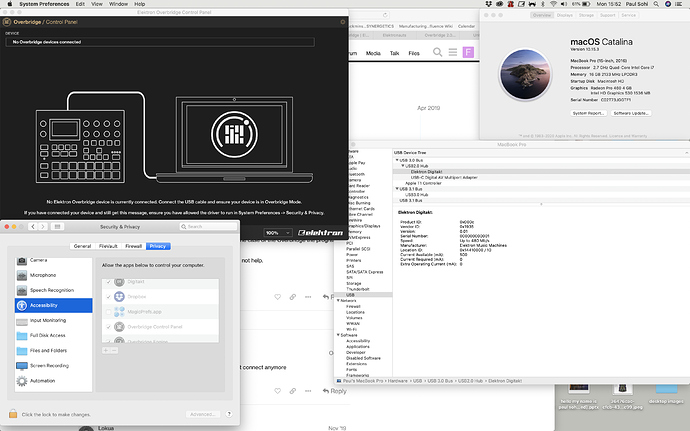This screenshot has height=431, width=690.
Task: Click the Overbridge logo in the title bar
Action: pyautogui.click(x=7, y=22)
